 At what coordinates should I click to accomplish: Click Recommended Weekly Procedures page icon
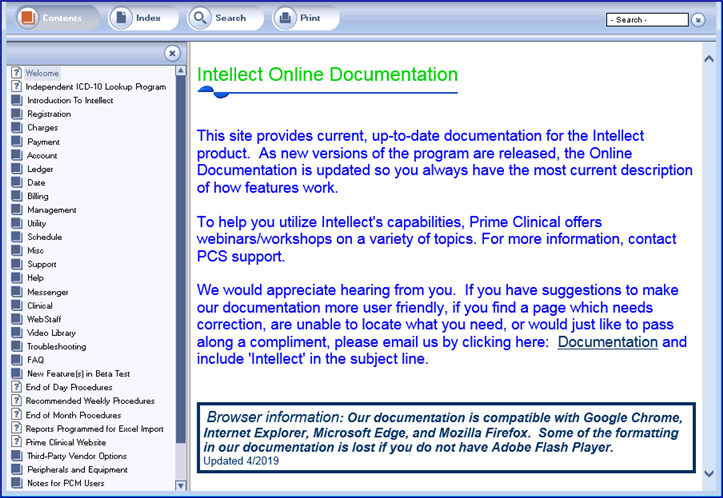tap(17, 401)
